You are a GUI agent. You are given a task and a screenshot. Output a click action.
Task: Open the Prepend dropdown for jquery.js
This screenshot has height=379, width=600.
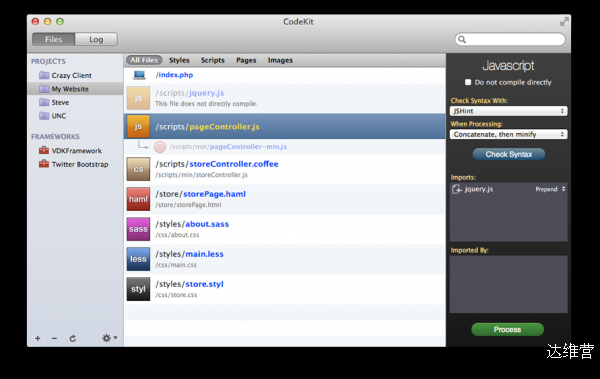(x=550, y=189)
